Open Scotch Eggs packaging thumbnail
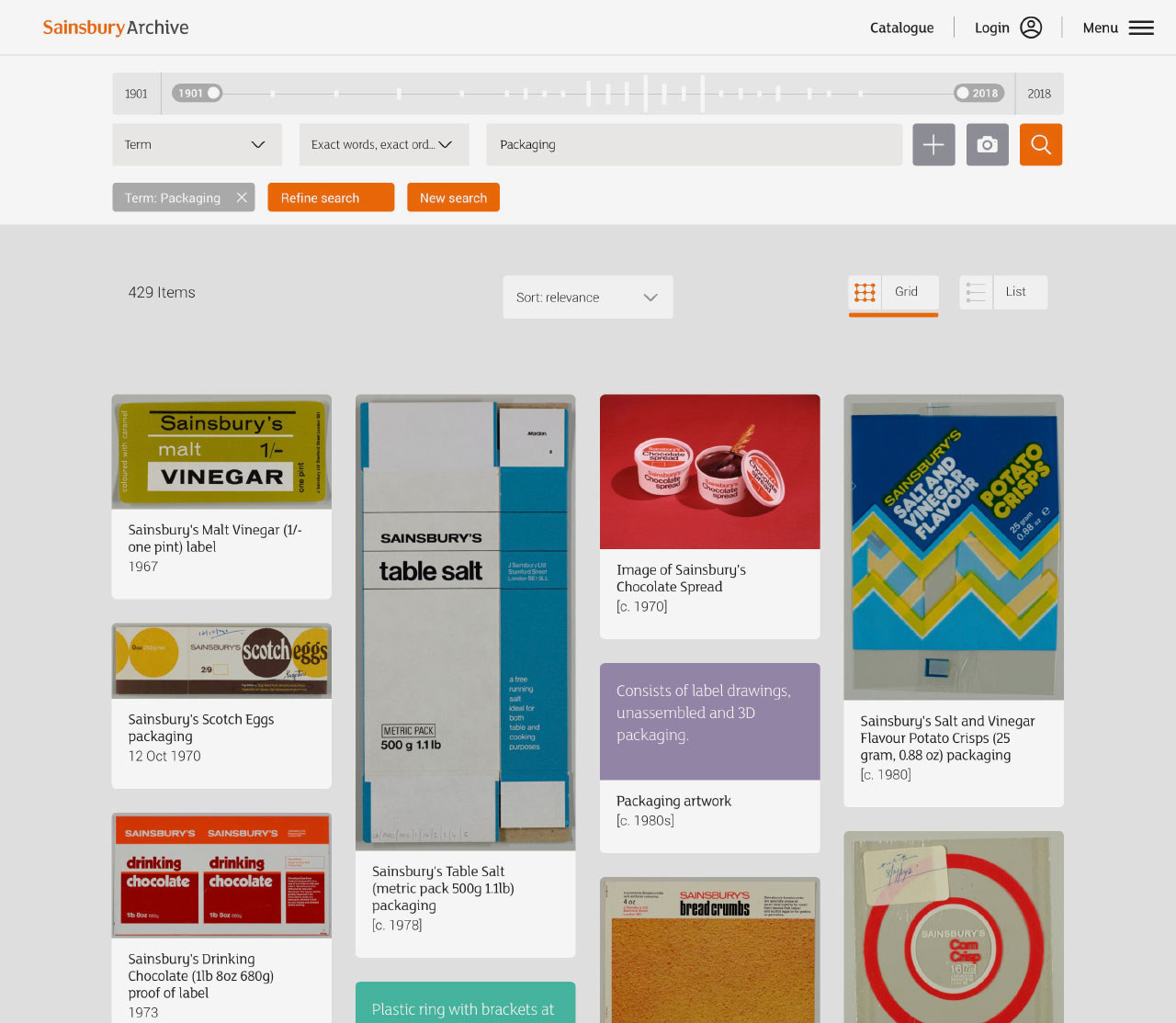Viewport: 1176px width, 1023px height. [x=221, y=661]
